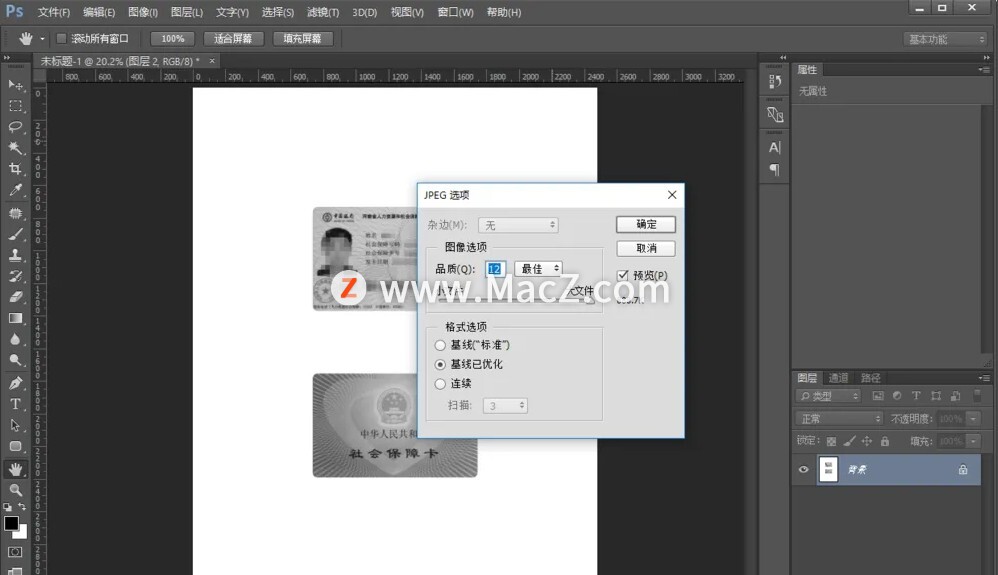The height and width of the screenshot is (575, 998).
Task: Click the foreground color swatch
Action: 11,523
